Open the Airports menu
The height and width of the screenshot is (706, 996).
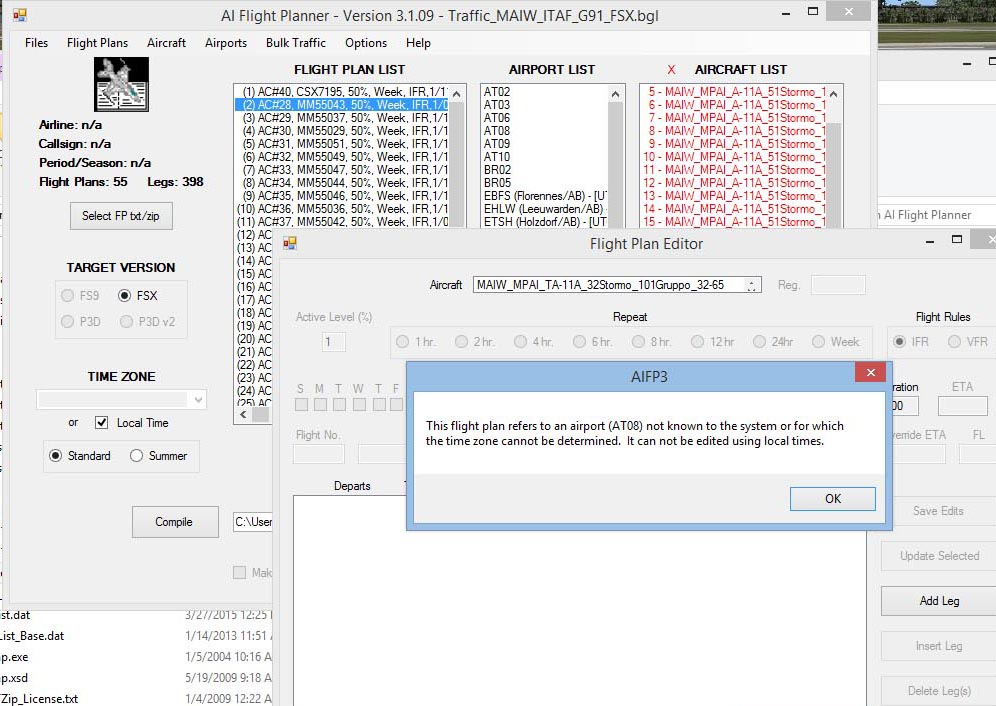pos(225,43)
